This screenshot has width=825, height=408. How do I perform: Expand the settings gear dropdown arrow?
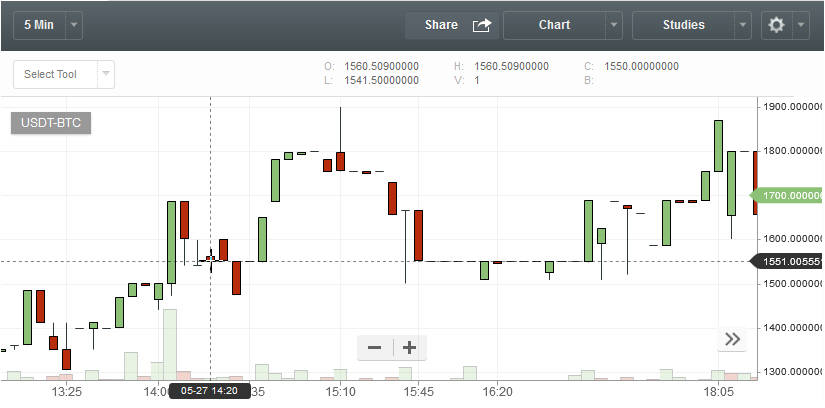[801, 25]
